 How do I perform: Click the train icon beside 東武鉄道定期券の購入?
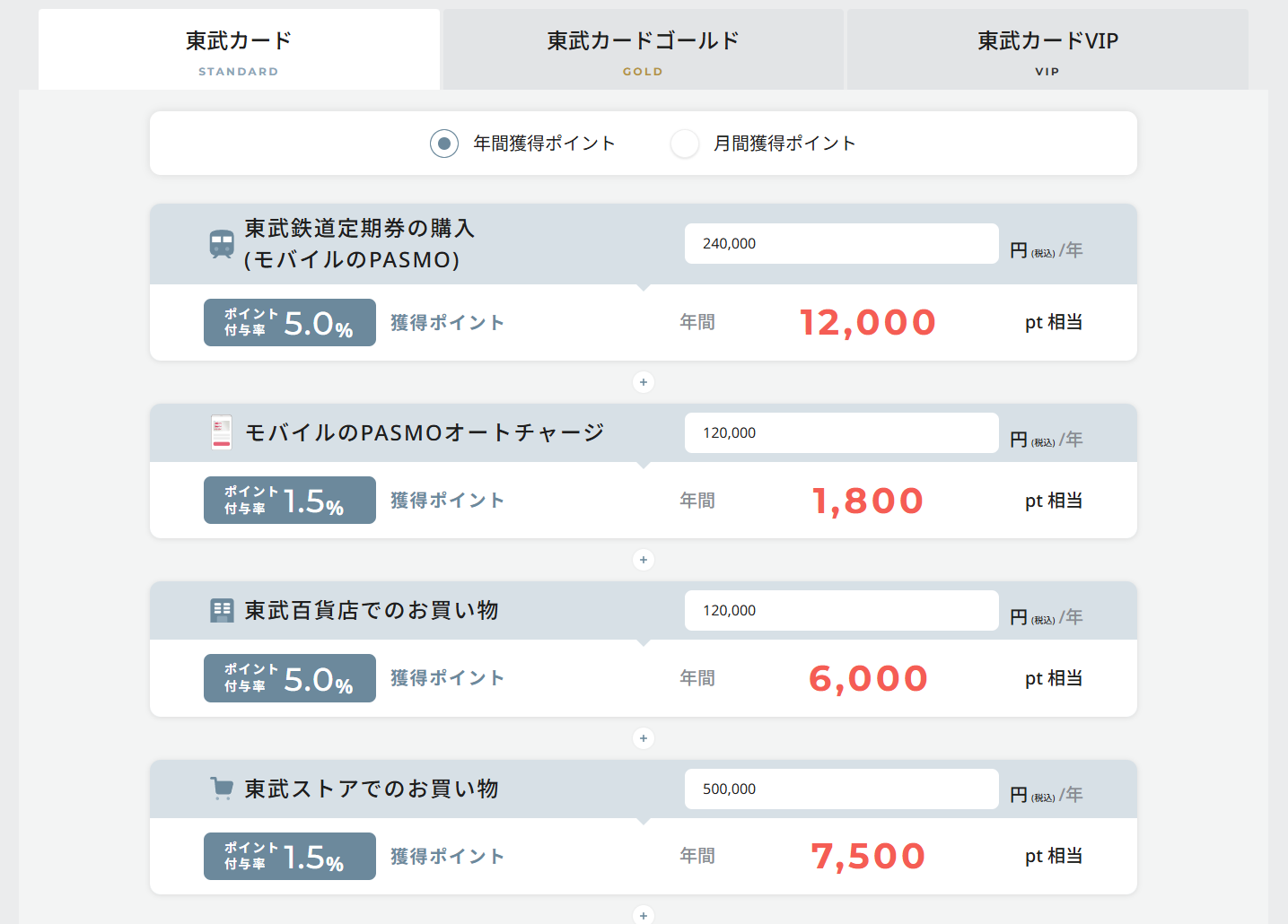[222, 243]
